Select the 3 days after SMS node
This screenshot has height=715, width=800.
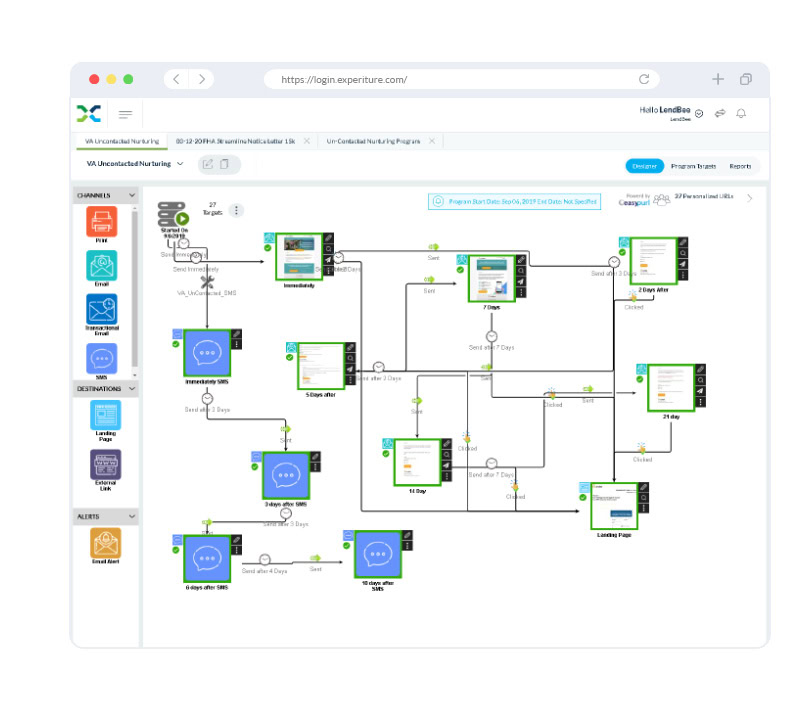[286, 475]
